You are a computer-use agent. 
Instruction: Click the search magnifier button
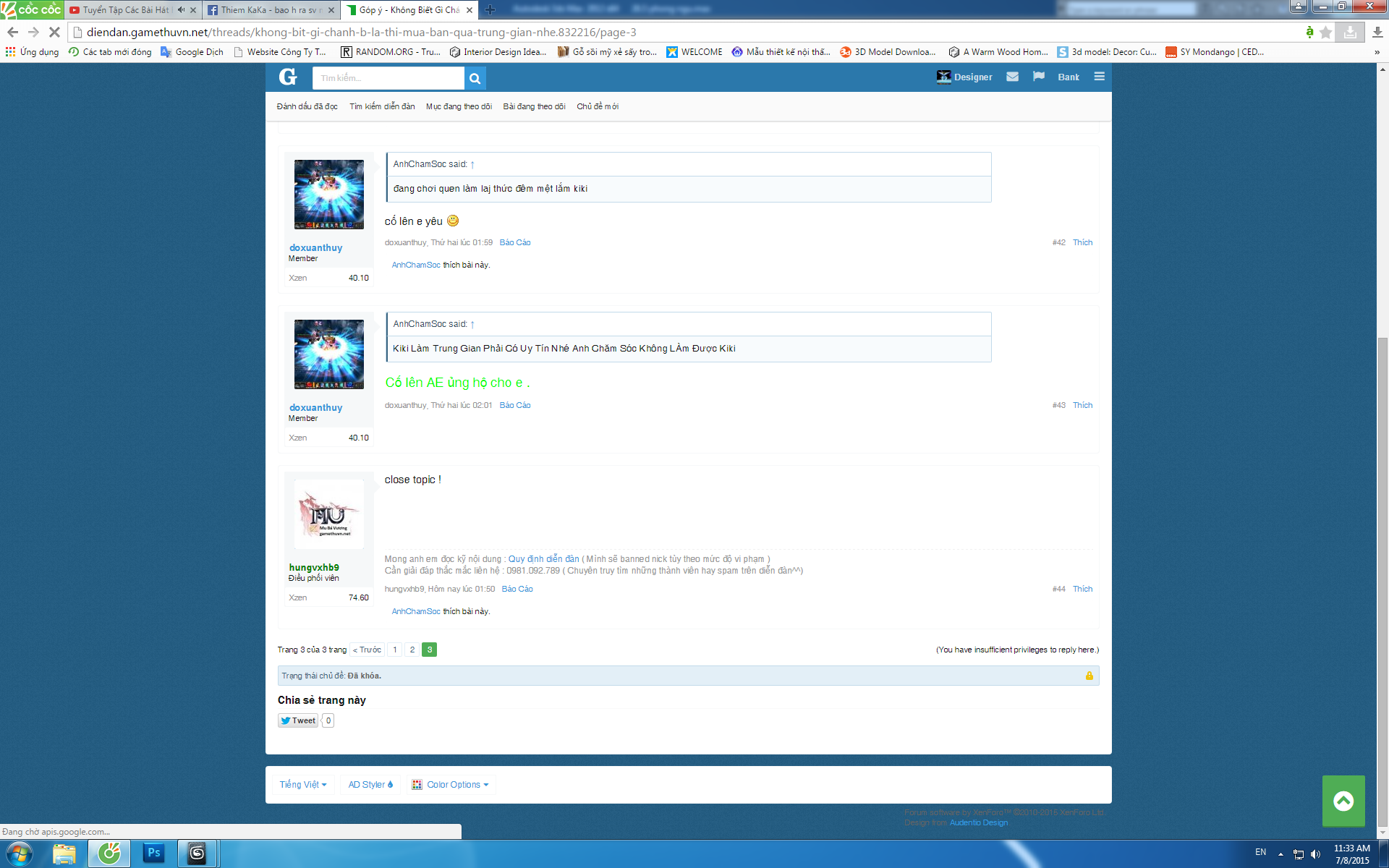coord(475,78)
